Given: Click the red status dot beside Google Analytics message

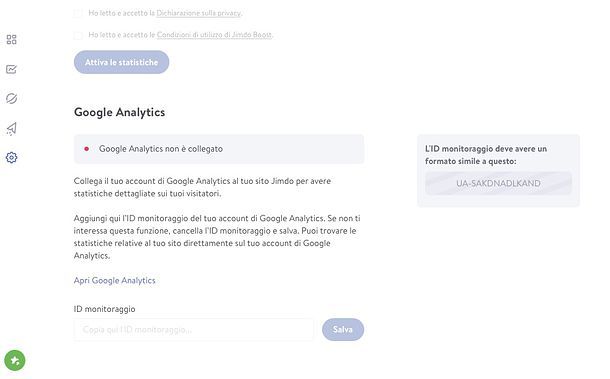Looking at the screenshot, I should pyautogui.click(x=86, y=149).
